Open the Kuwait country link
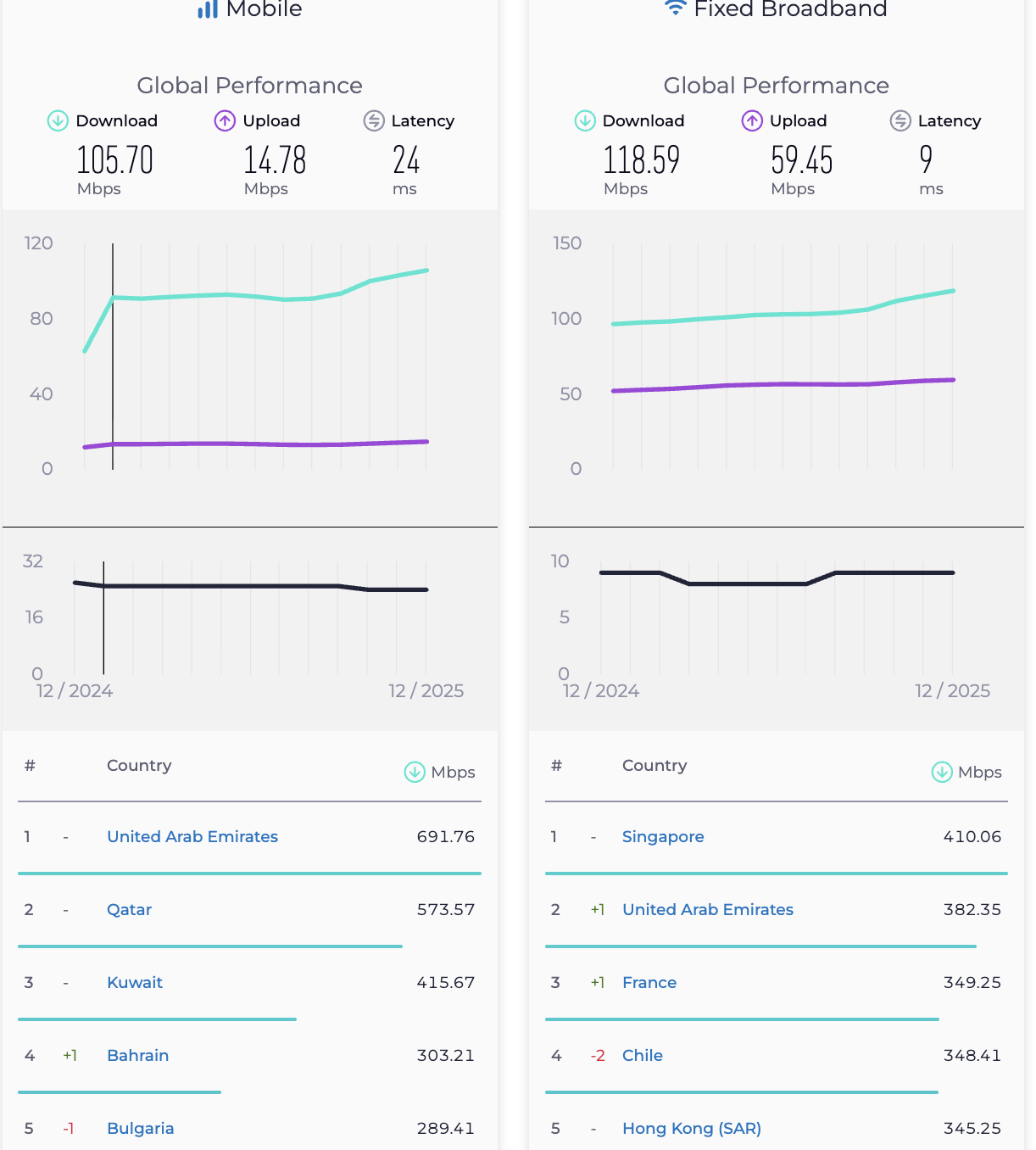The width and height of the screenshot is (1036, 1150). point(135,982)
